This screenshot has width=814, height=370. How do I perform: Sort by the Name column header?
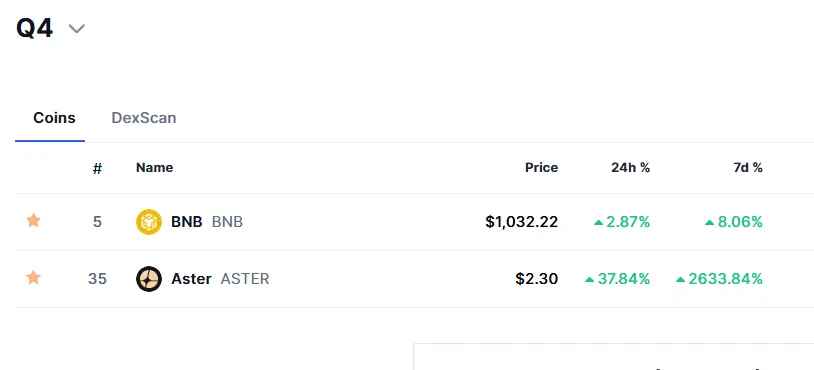[x=155, y=168]
